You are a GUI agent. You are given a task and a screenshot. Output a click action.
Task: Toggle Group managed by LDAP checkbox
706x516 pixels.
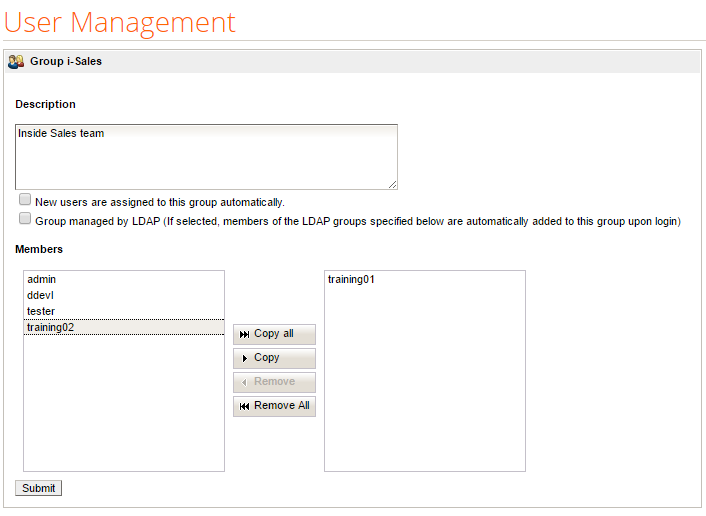pos(25,219)
